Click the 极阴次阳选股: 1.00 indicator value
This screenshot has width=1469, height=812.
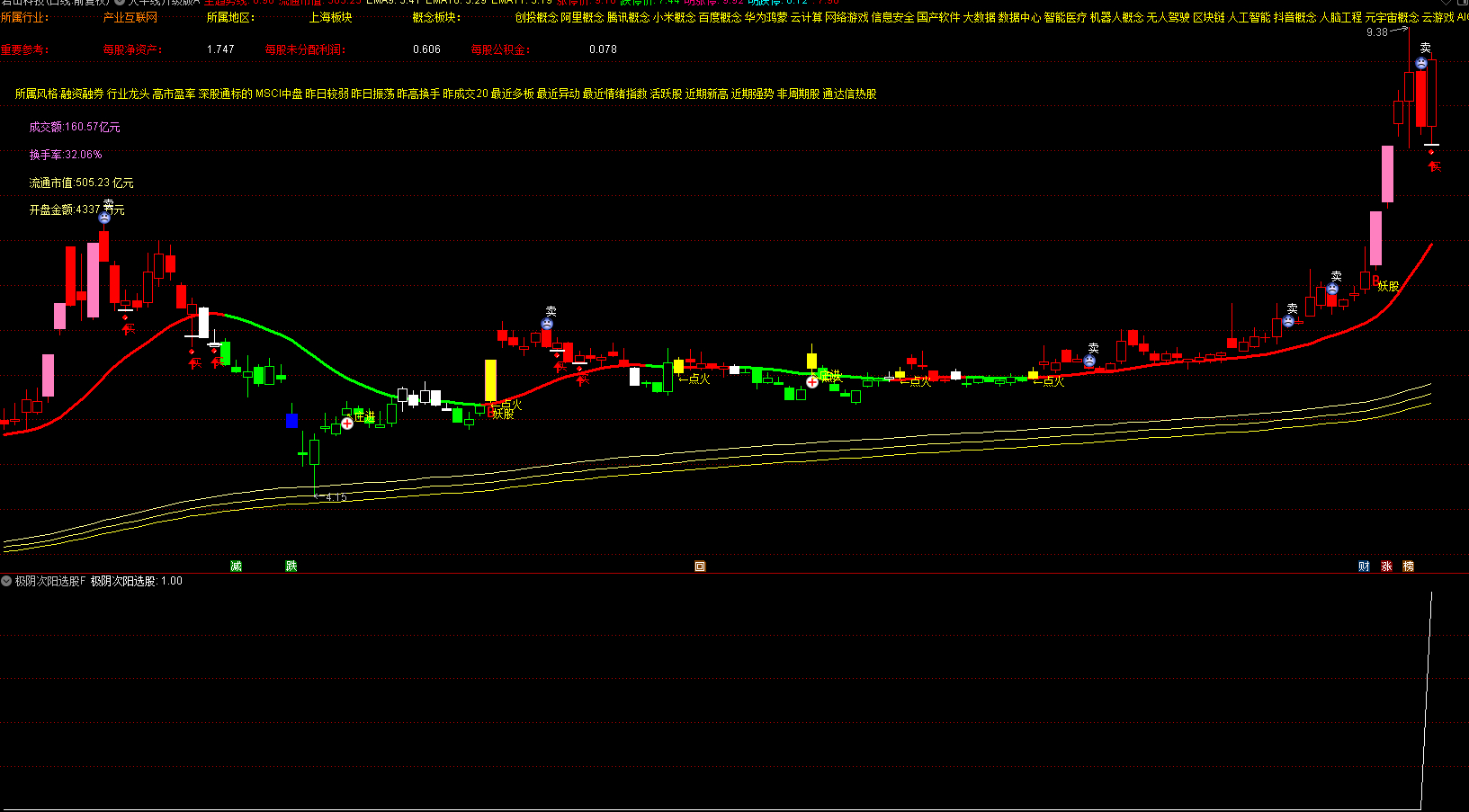[136, 581]
